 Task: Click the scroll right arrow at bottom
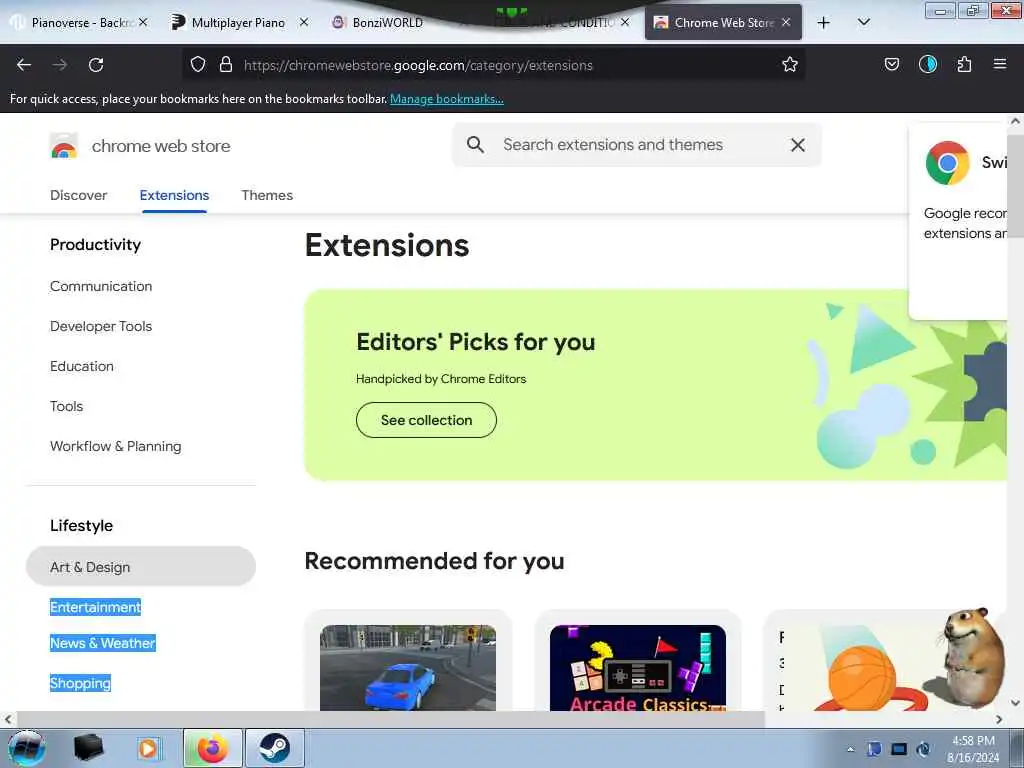click(x=999, y=719)
